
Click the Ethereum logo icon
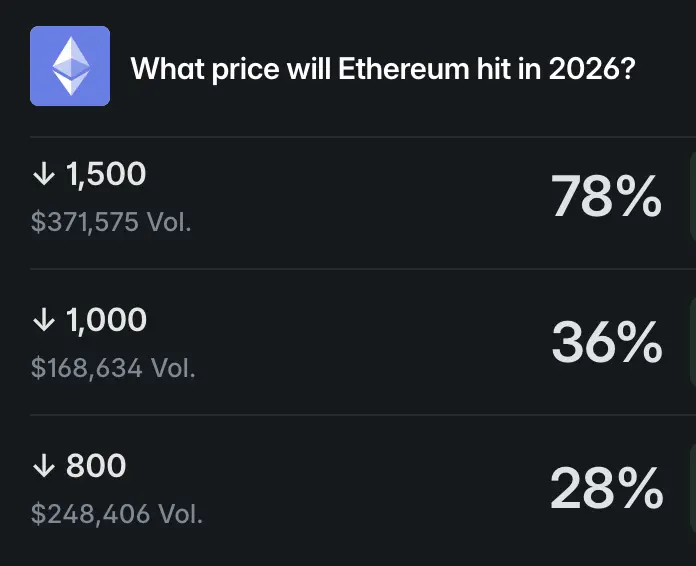tap(70, 66)
